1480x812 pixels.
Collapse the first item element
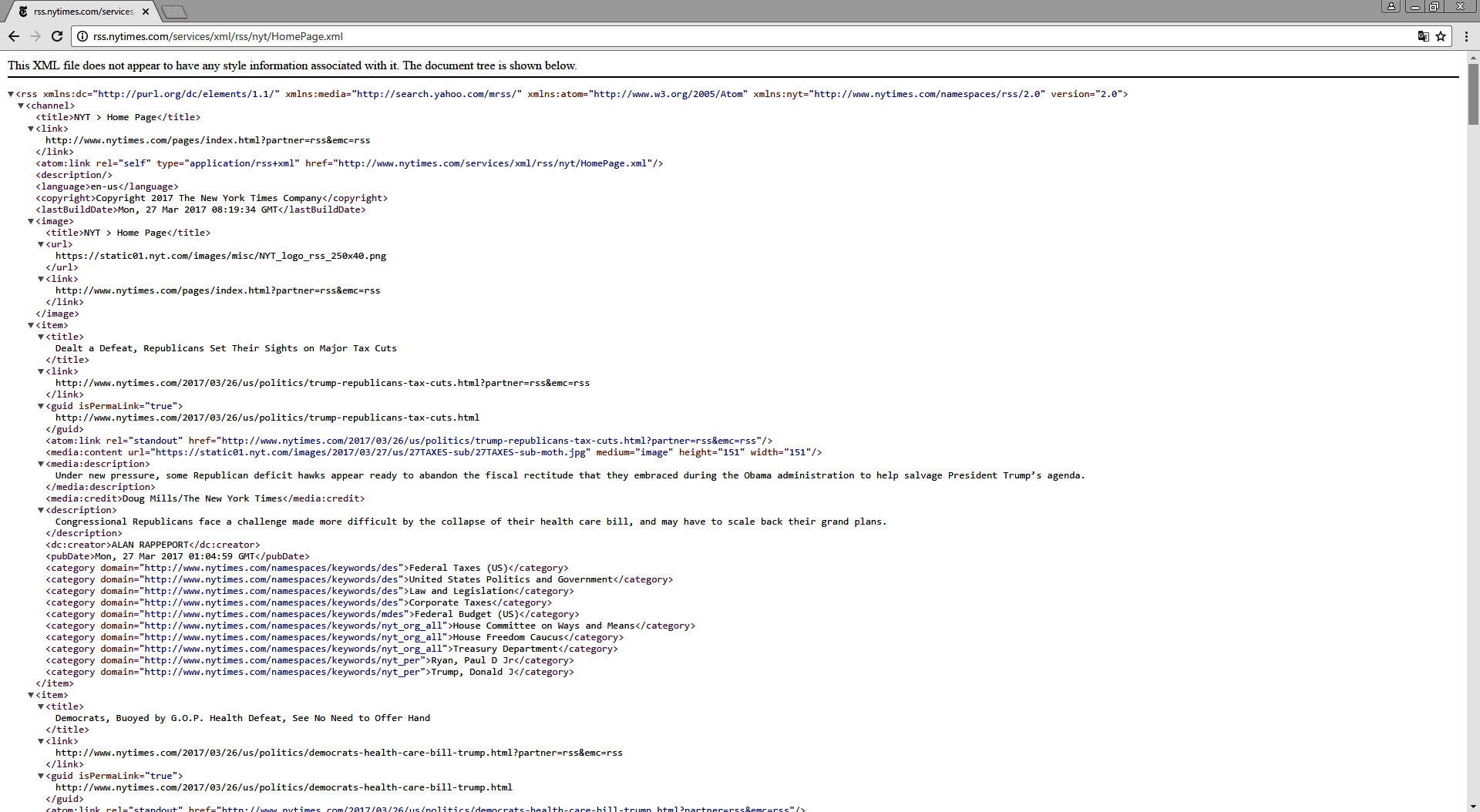31,325
